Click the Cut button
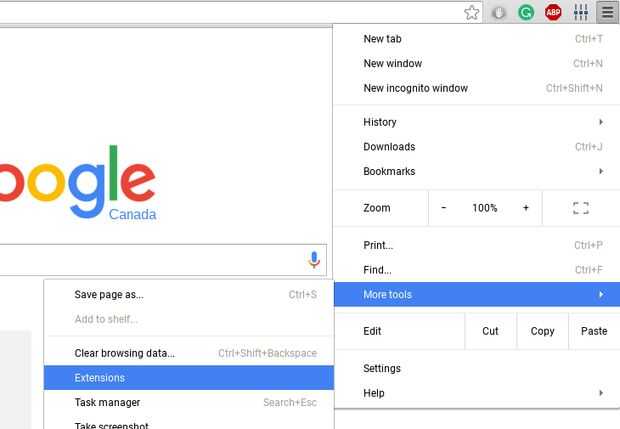620x429 pixels. click(490, 331)
